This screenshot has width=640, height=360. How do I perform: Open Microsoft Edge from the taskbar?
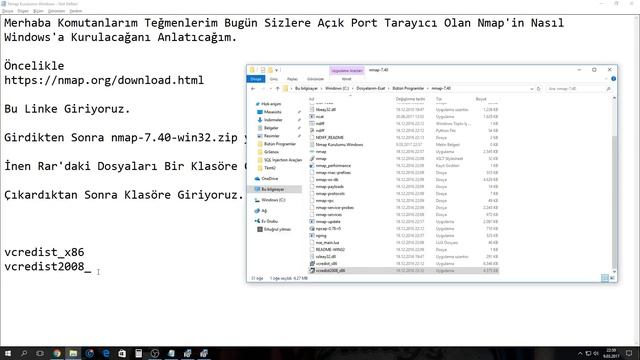click(106, 353)
